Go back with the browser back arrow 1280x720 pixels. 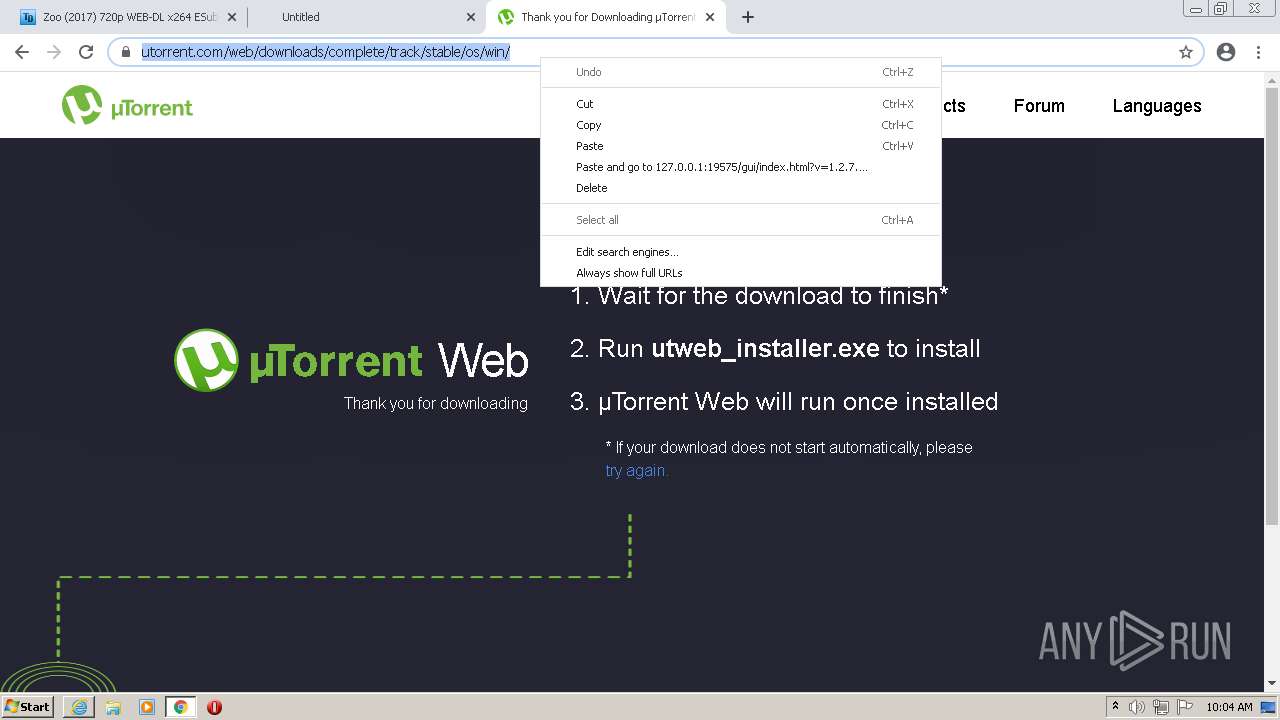[x=22, y=52]
